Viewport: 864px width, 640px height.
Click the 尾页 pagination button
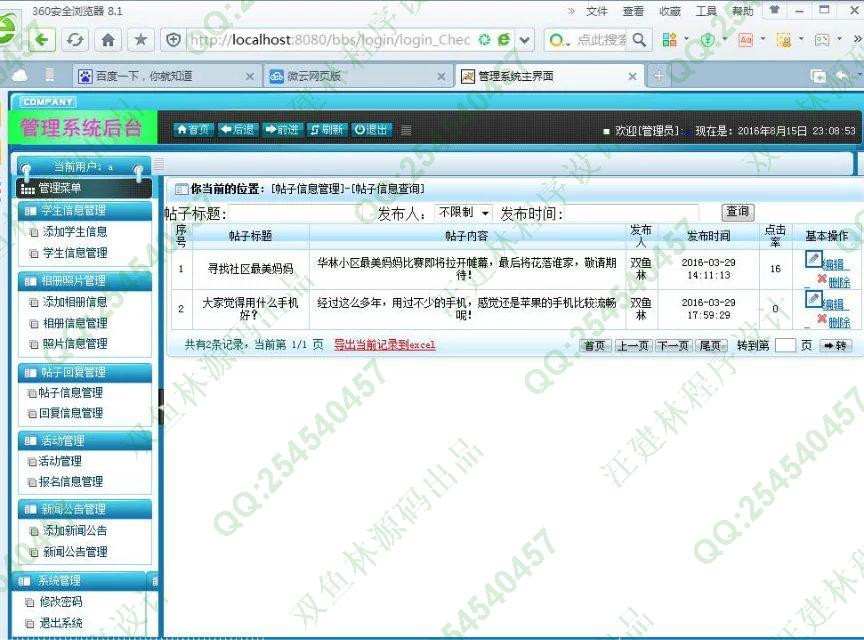(711, 346)
